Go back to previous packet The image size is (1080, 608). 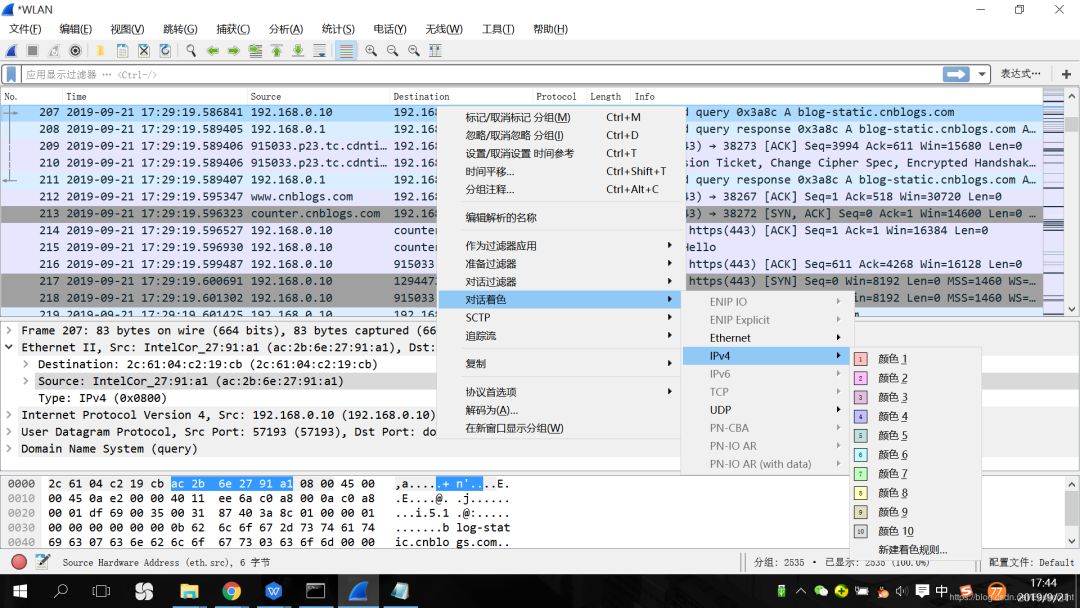[x=213, y=50]
